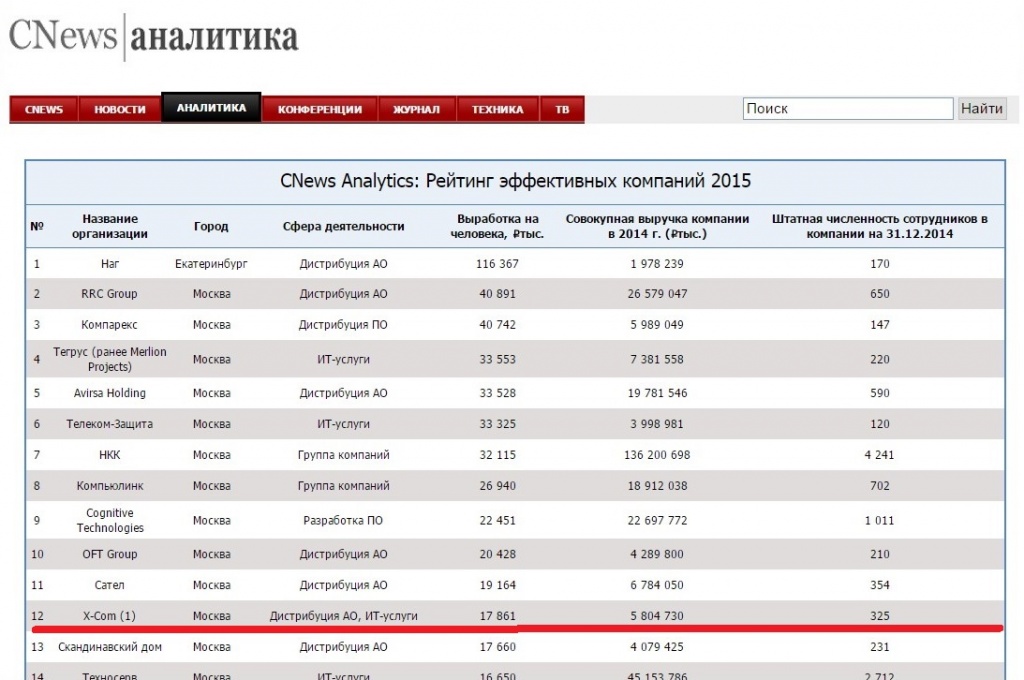Open the КОНФЕРЕНЦИИ section

click(x=319, y=109)
